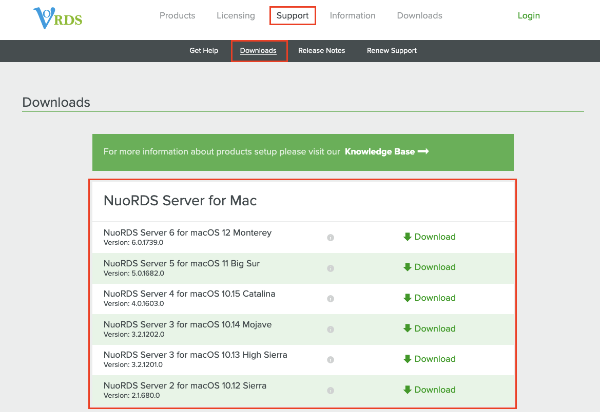Download NuoRDS Server 3 for macOS 10.14 Mojave

coord(429,329)
